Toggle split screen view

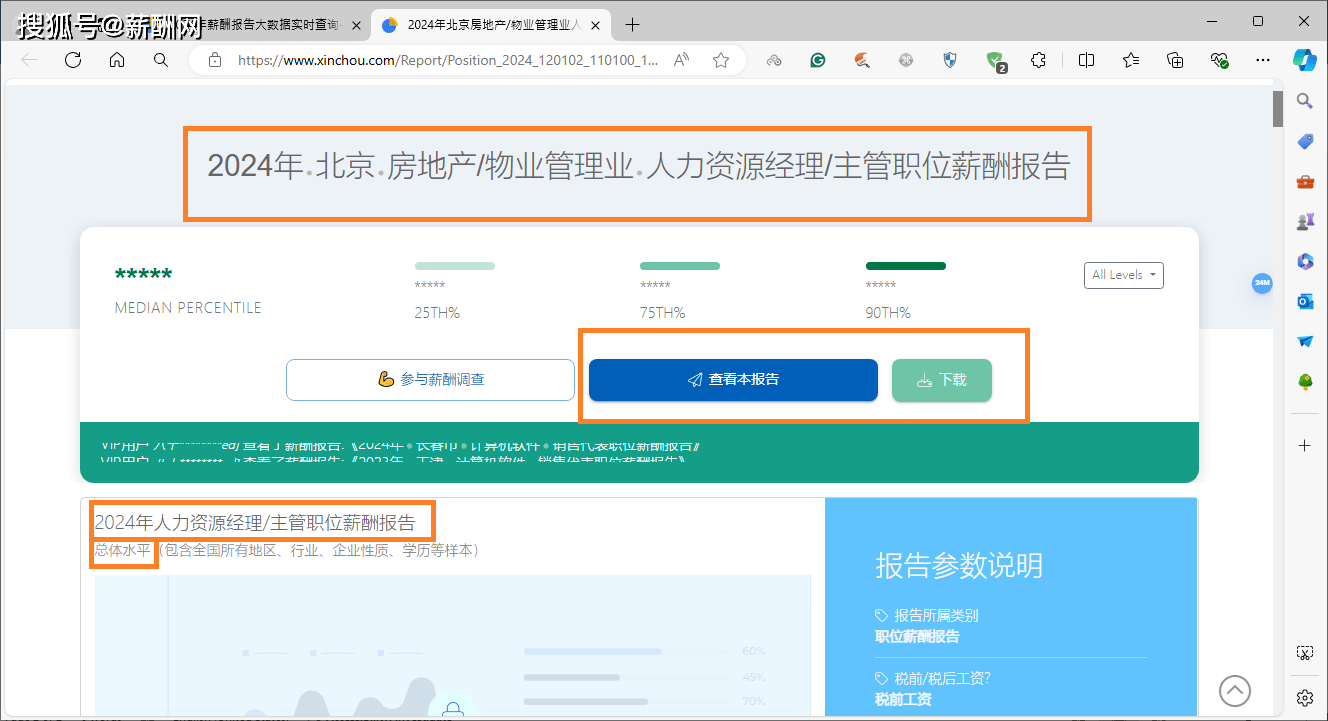(x=1087, y=60)
